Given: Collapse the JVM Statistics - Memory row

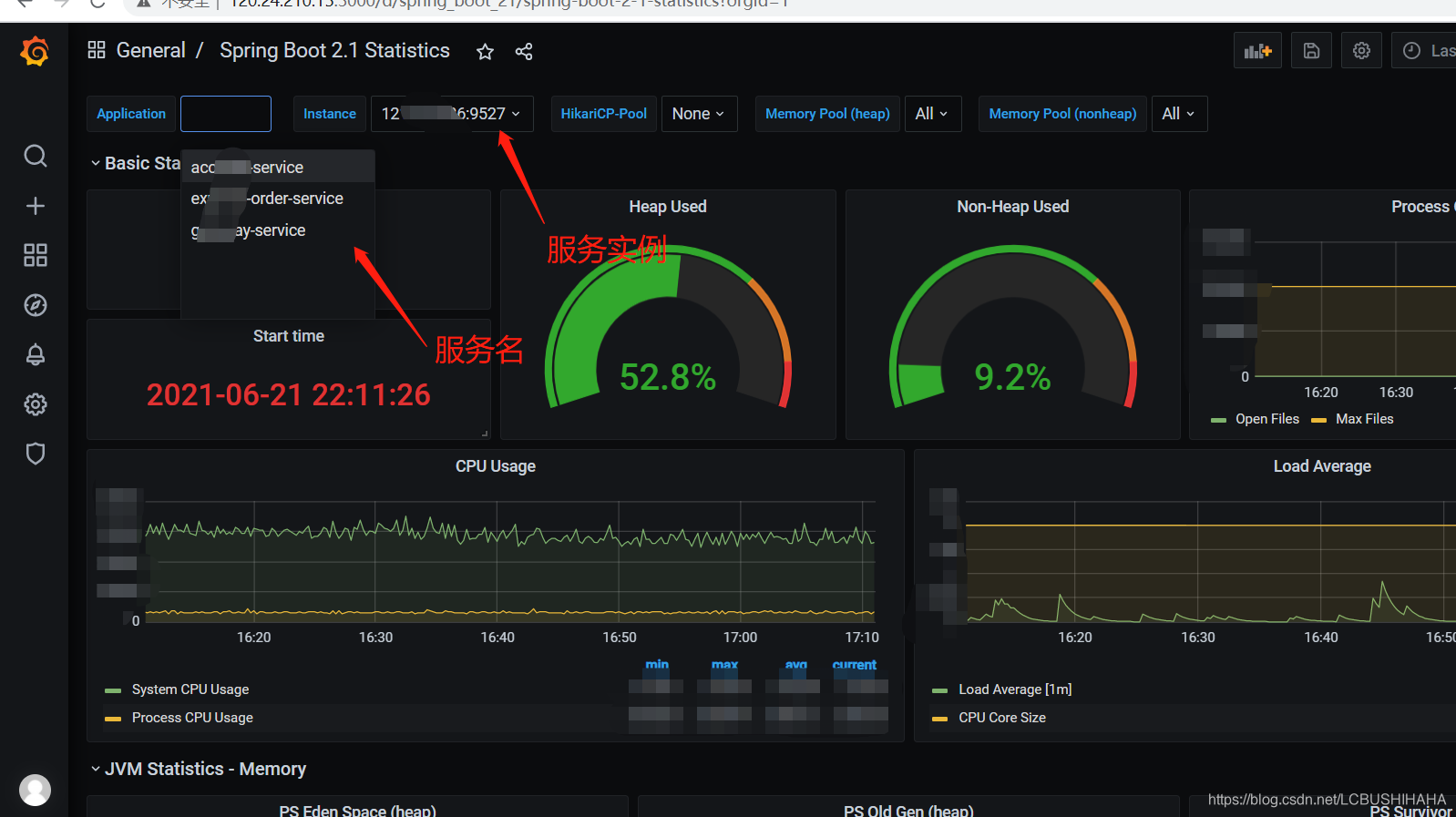Looking at the screenshot, I should click(x=204, y=769).
